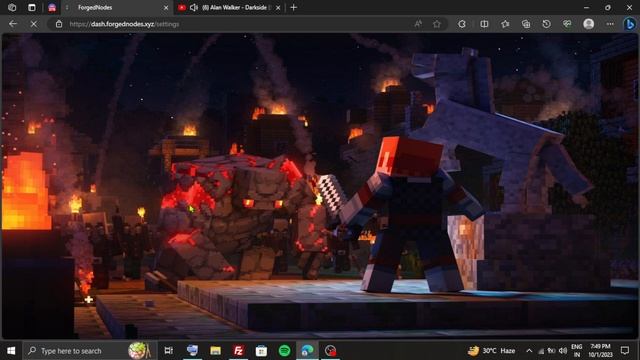Open network settings from the tray

pos(541,351)
